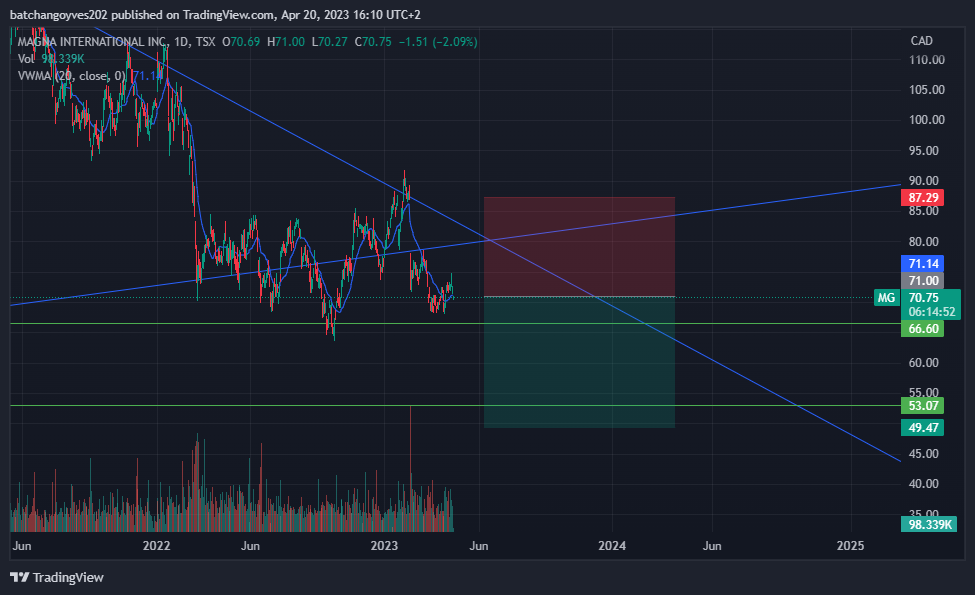Select the green 53.07 horizontal line tag
The height and width of the screenshot is (595, 975).
point(923,406)
